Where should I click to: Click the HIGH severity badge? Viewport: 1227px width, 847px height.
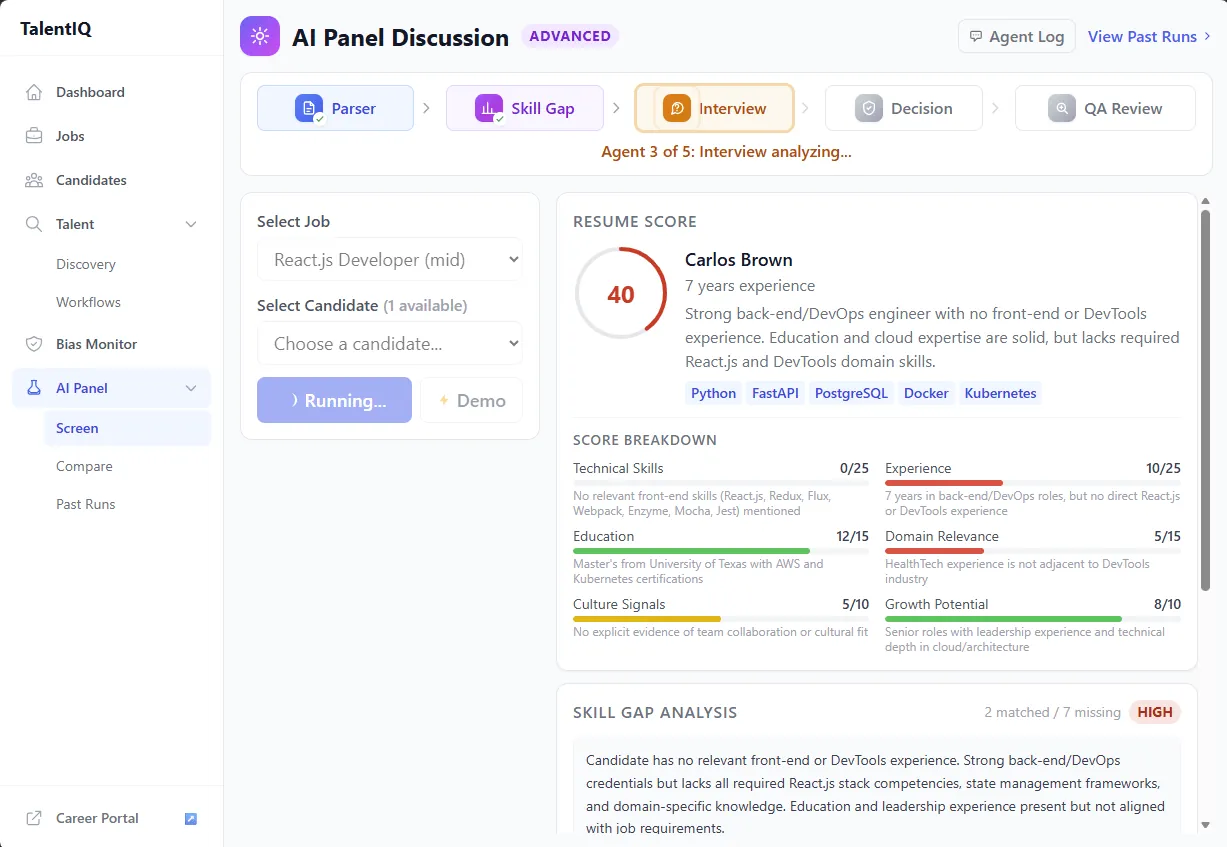coord(1155,712)
